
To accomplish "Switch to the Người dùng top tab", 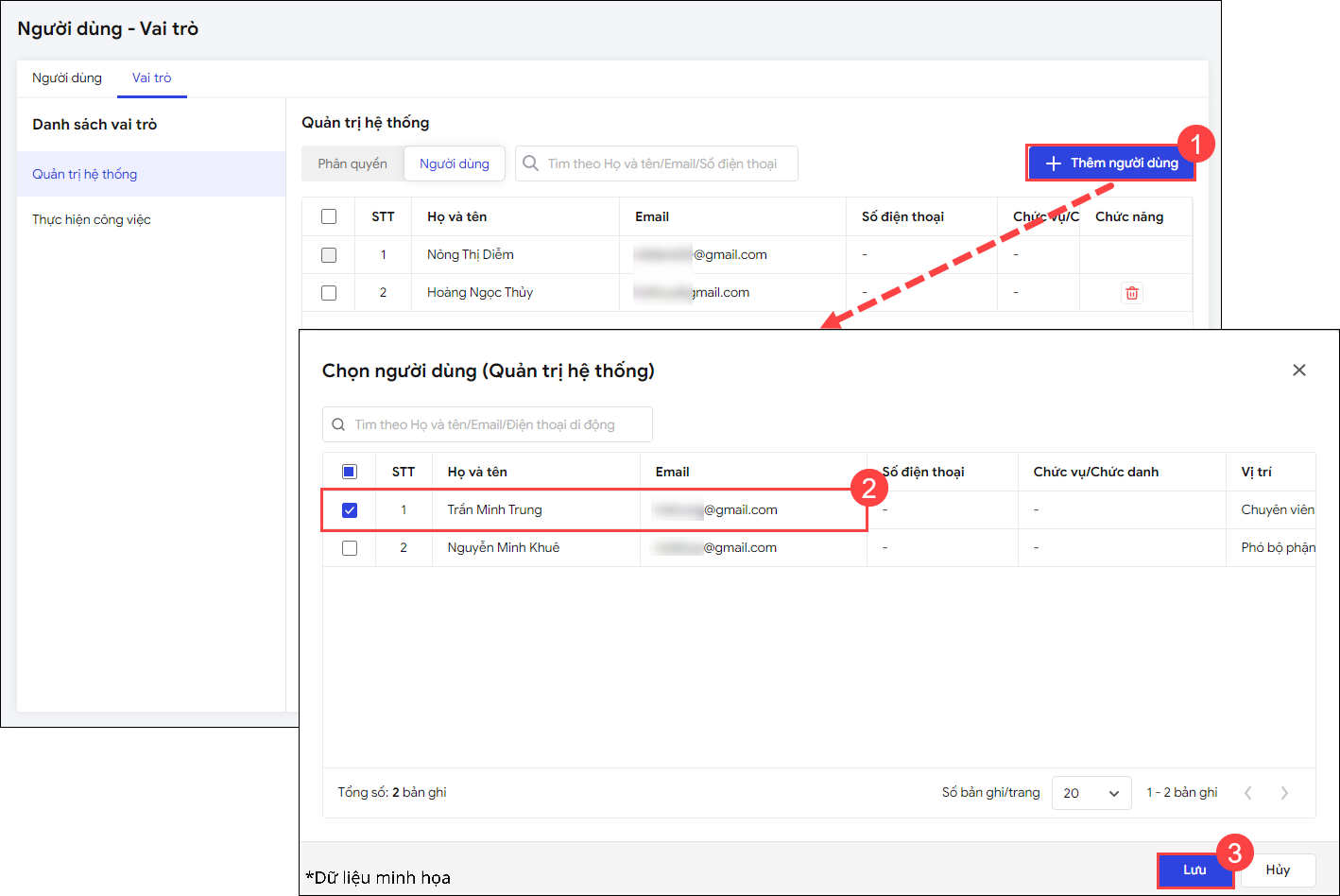I will pyautogui.click(x=67, y=78).
